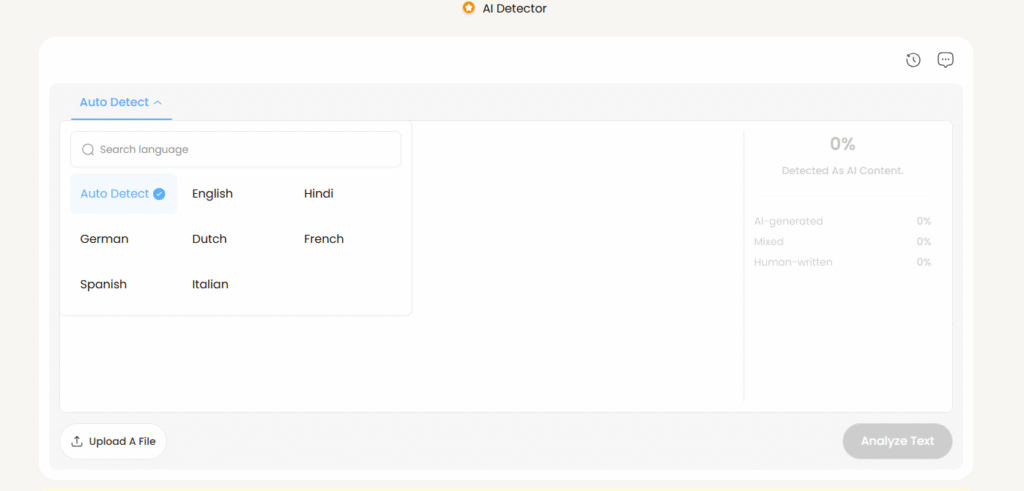The height and width of the screenshot is (491, 1024).
Task: Click the Upload A File button label
Action: pos(122,441)
